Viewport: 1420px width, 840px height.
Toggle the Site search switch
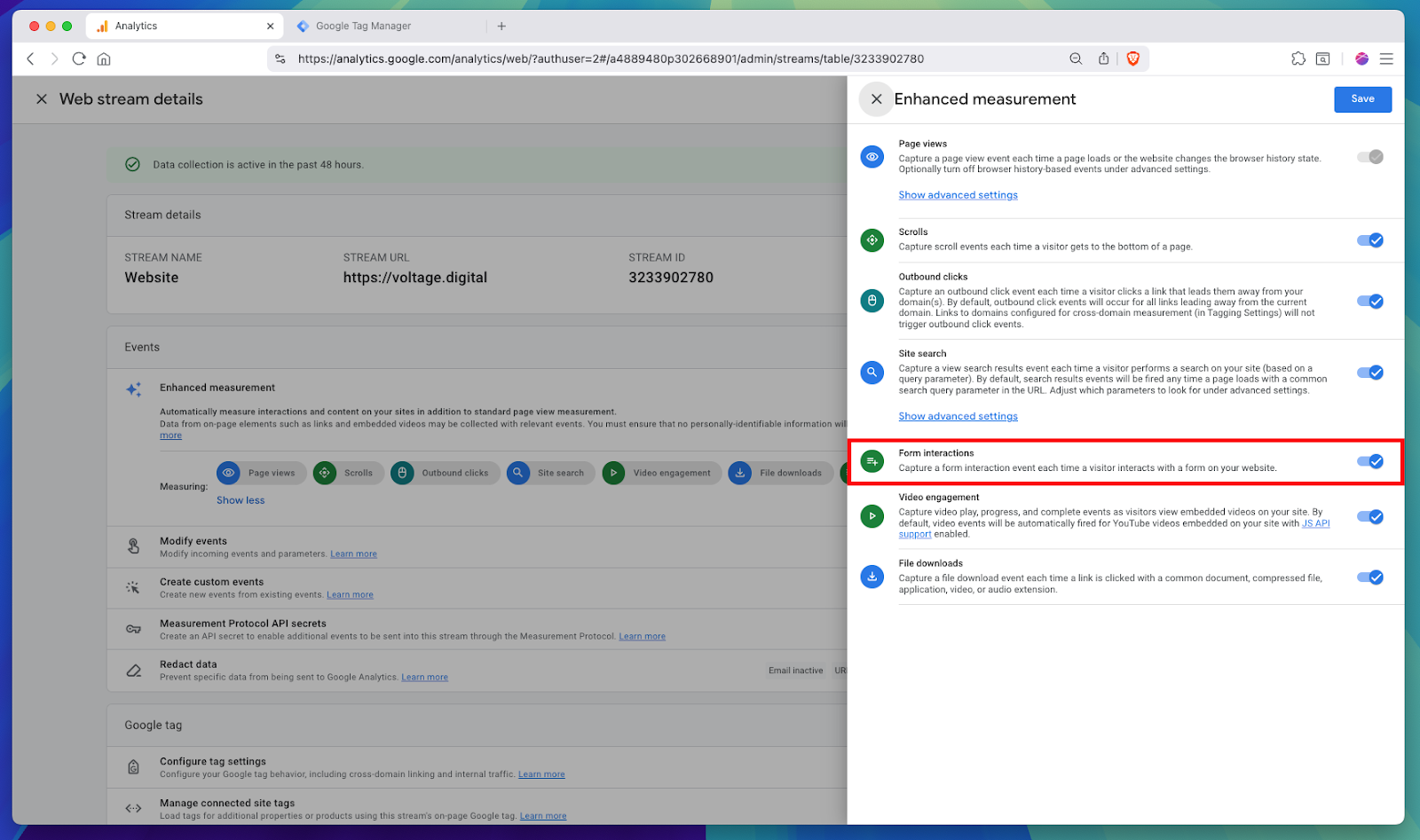click(1370, 373)
